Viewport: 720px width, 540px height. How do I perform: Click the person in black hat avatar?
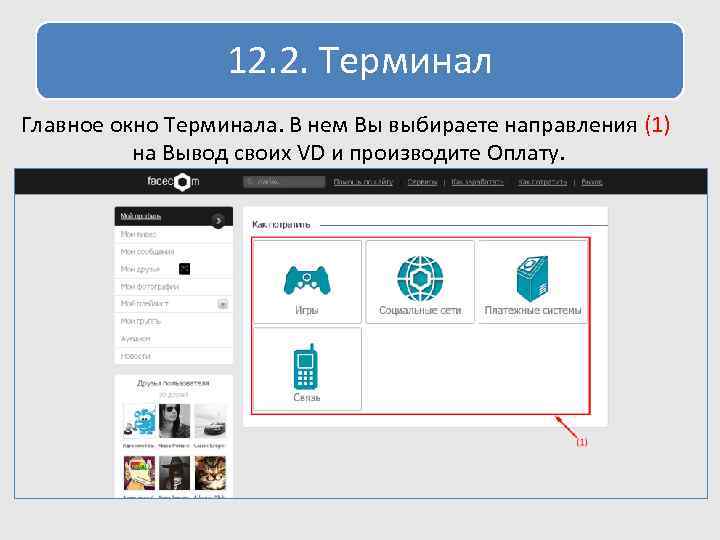pos(174,473)
